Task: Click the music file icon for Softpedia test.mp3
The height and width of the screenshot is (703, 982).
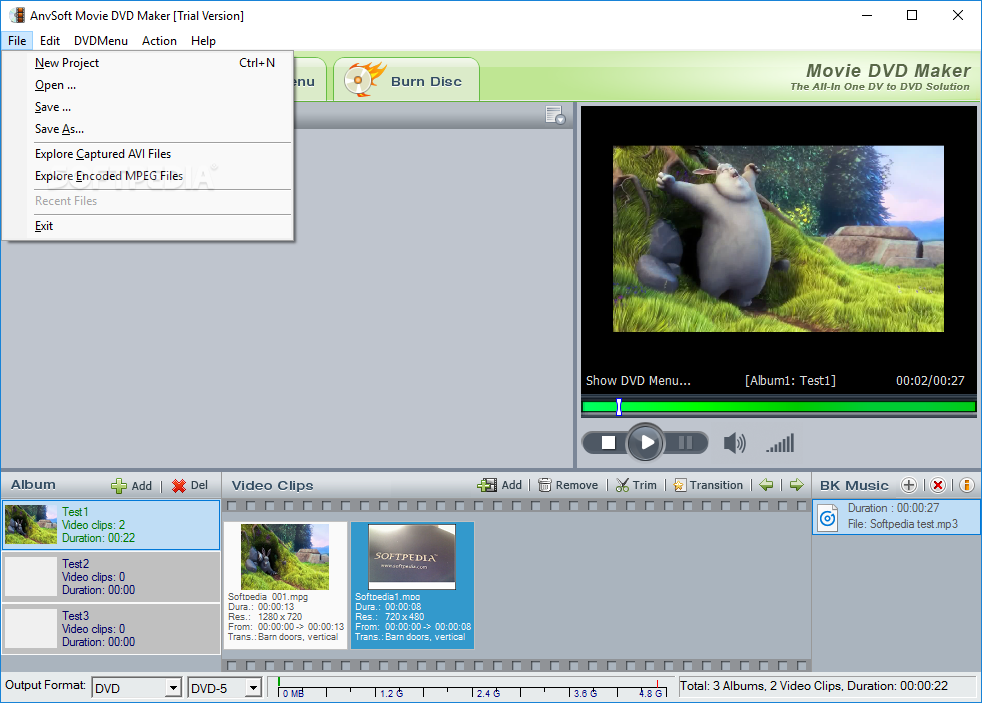Action: 828,517
